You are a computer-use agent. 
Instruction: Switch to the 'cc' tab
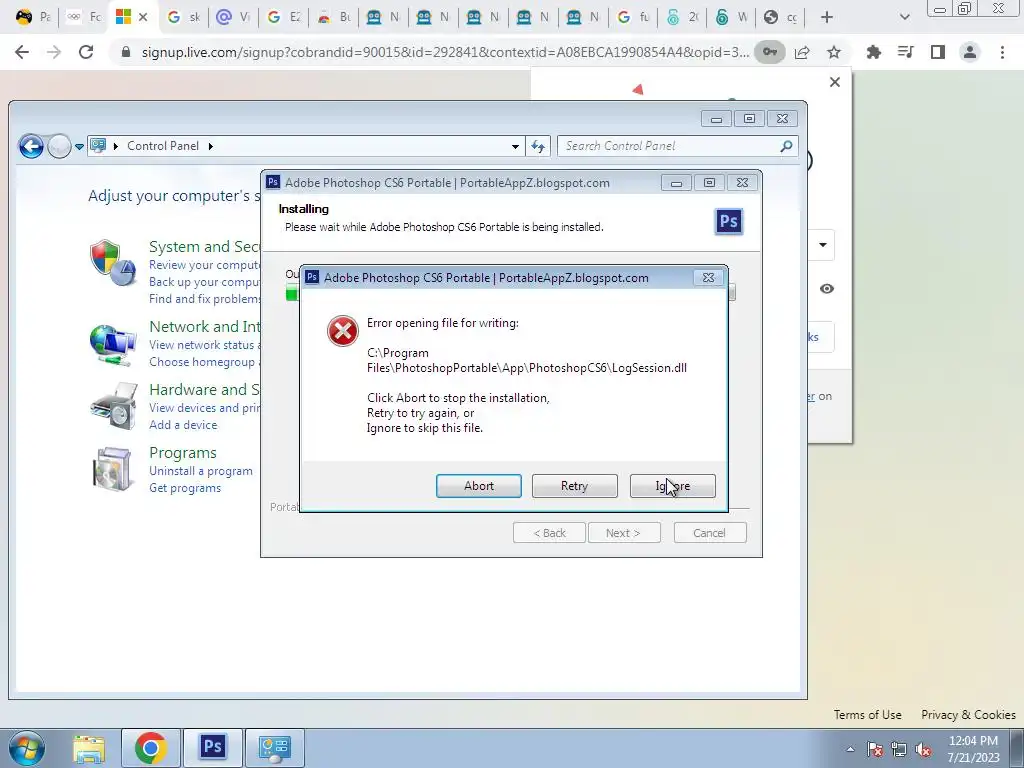[x=781, y=18]
